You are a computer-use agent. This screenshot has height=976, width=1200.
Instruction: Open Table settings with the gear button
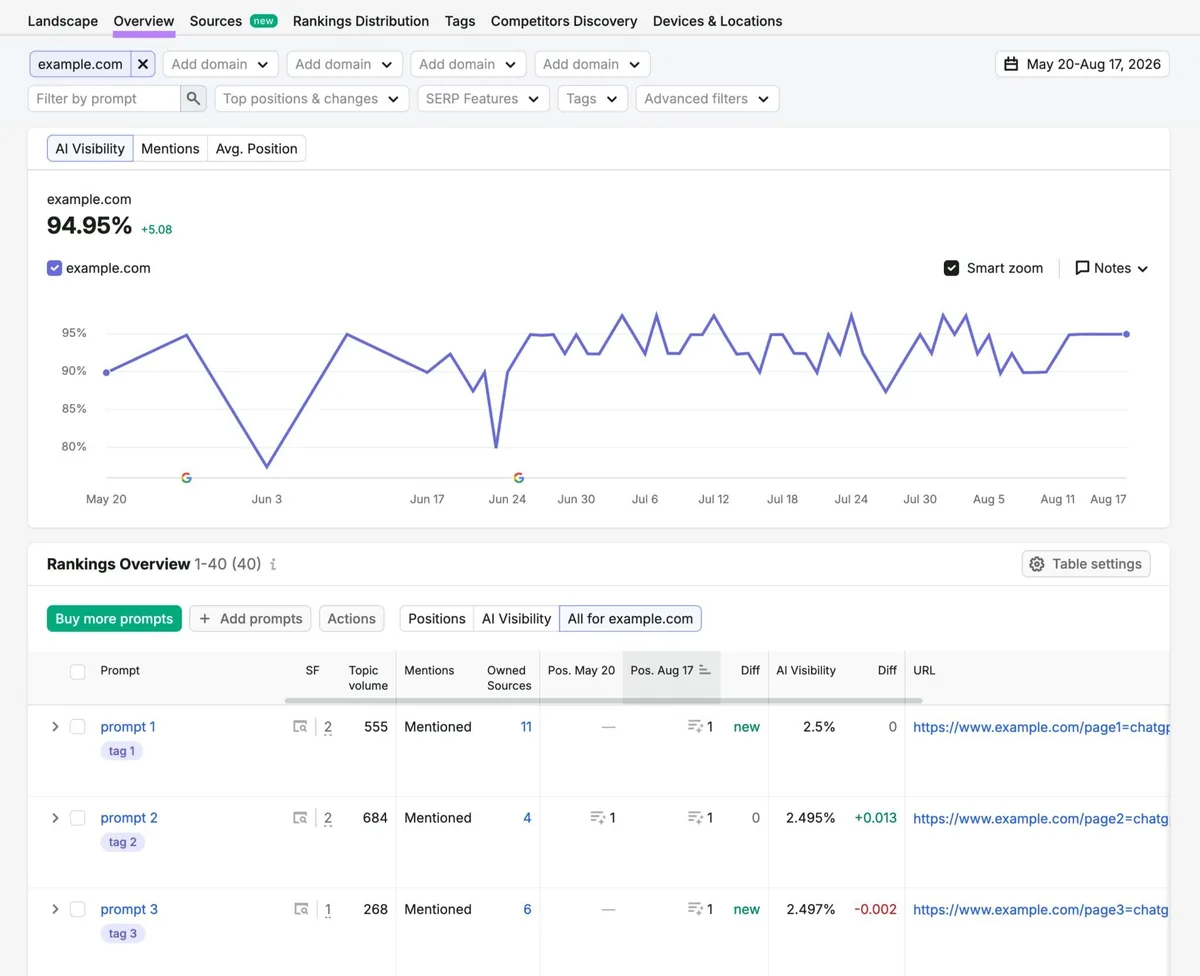pos(1086,564)
